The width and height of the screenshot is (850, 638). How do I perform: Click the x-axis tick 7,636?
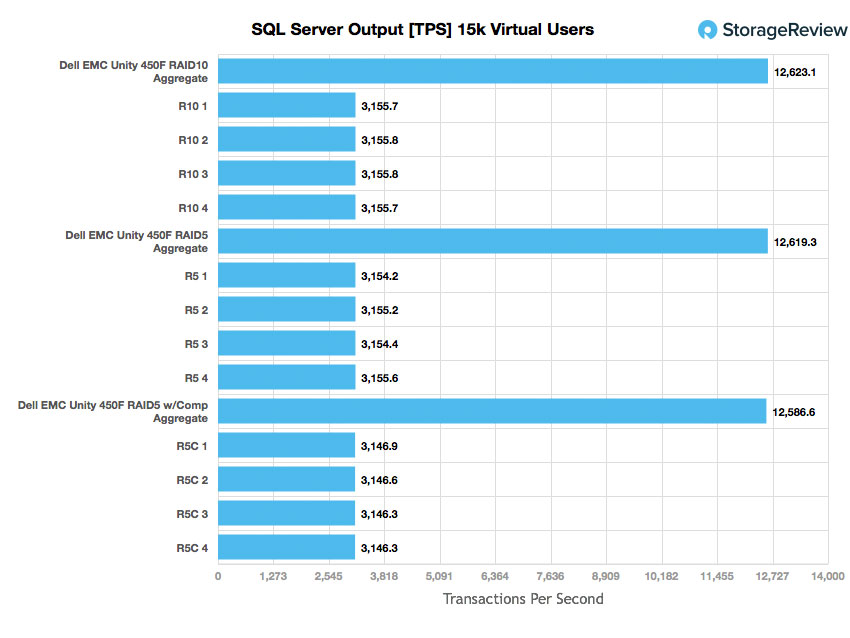(551, 576)
